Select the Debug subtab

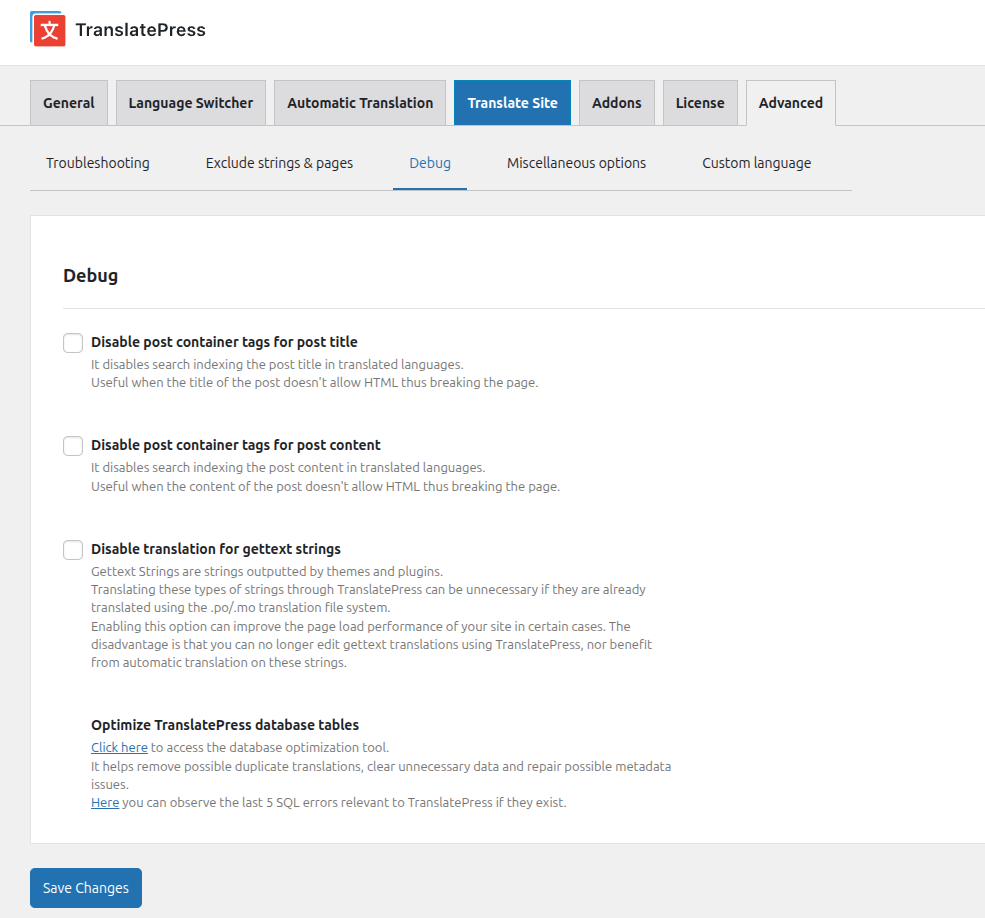430,163
